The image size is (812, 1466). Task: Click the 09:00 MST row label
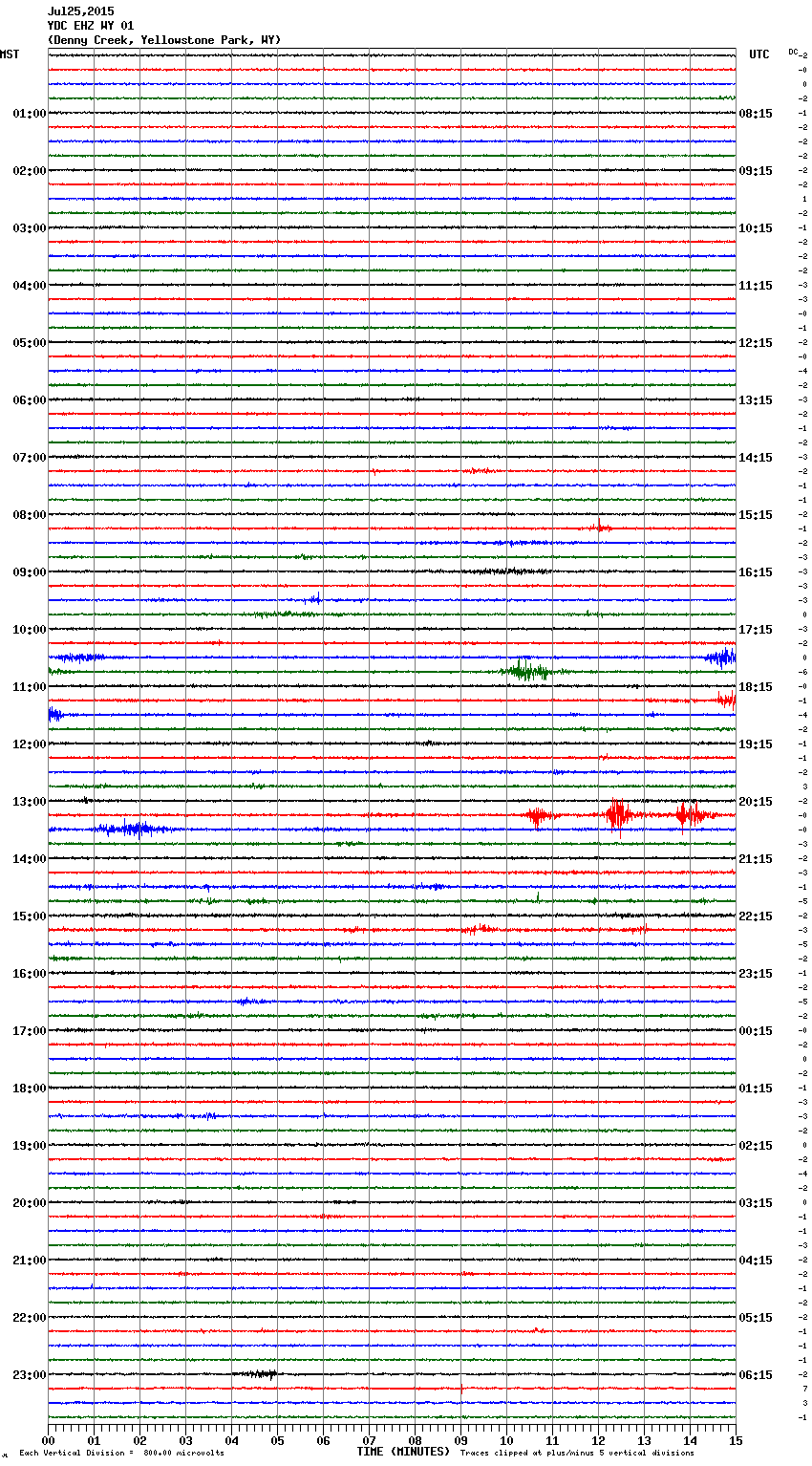[30, 572]
